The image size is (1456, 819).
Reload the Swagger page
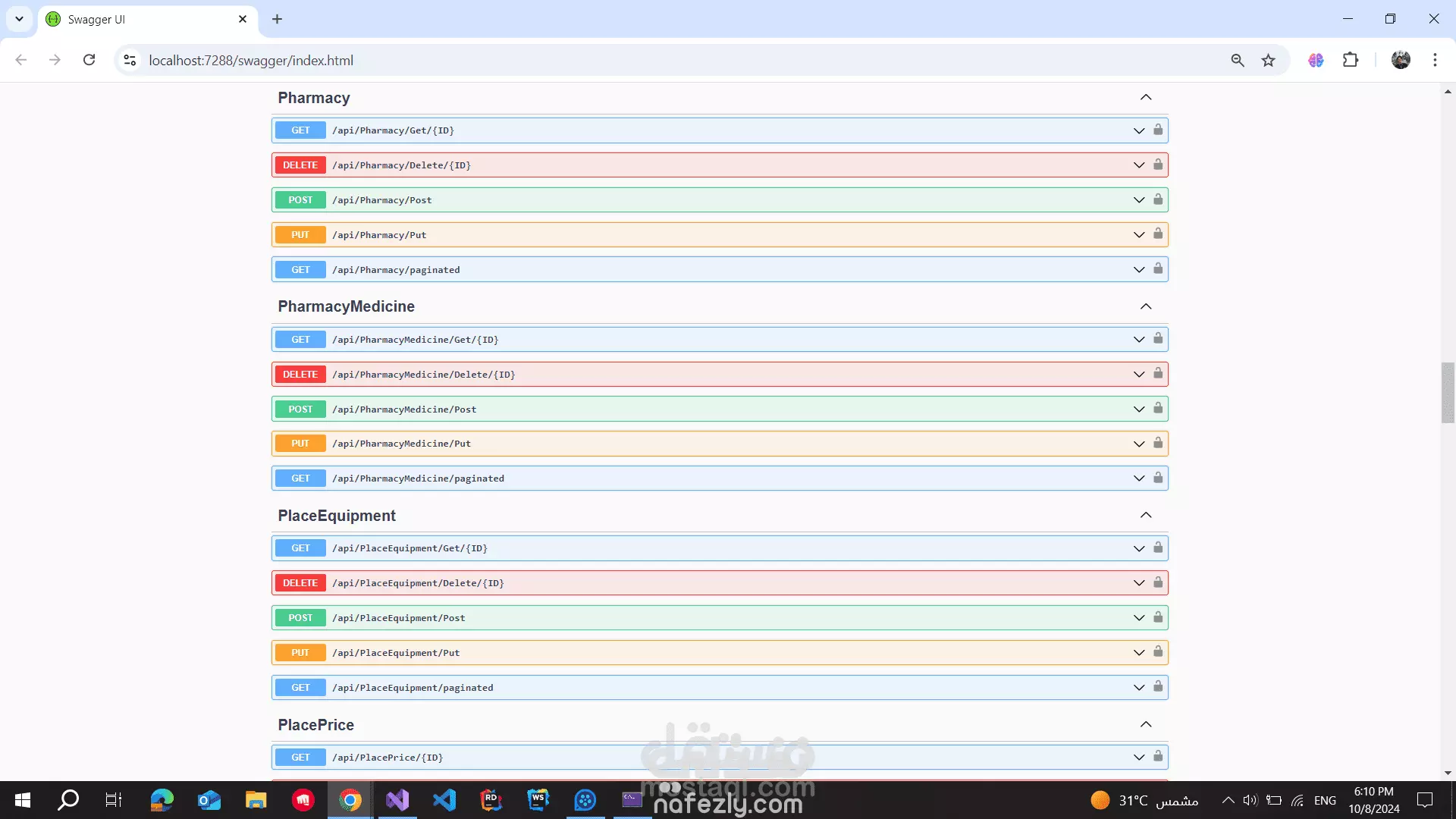click(89, 60)
